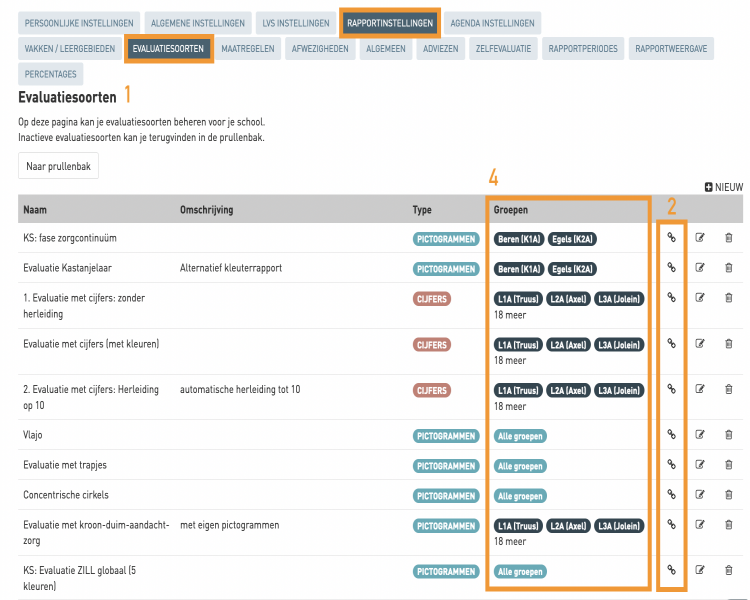Delete KS: Evaluatie ZILL globaal
Image resolution: width=750 pixels, height=600 pixels.
click(x=728, y=570)
